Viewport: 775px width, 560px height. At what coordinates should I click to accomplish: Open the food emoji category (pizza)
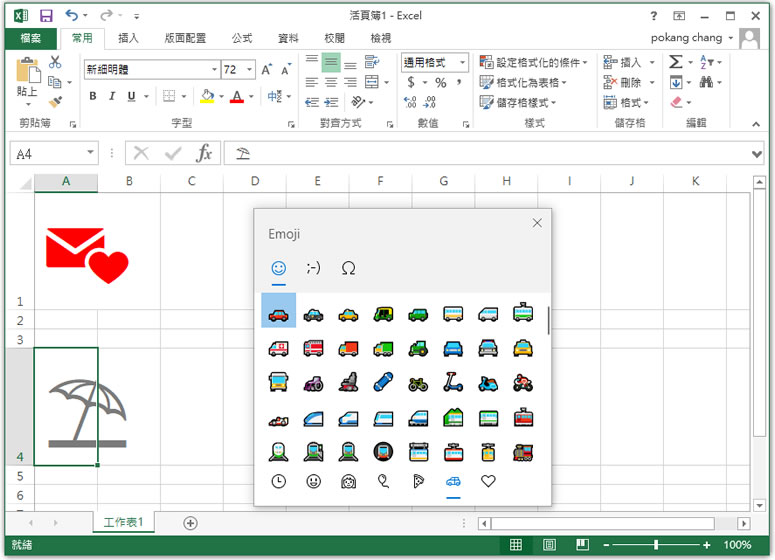(418, 481)
